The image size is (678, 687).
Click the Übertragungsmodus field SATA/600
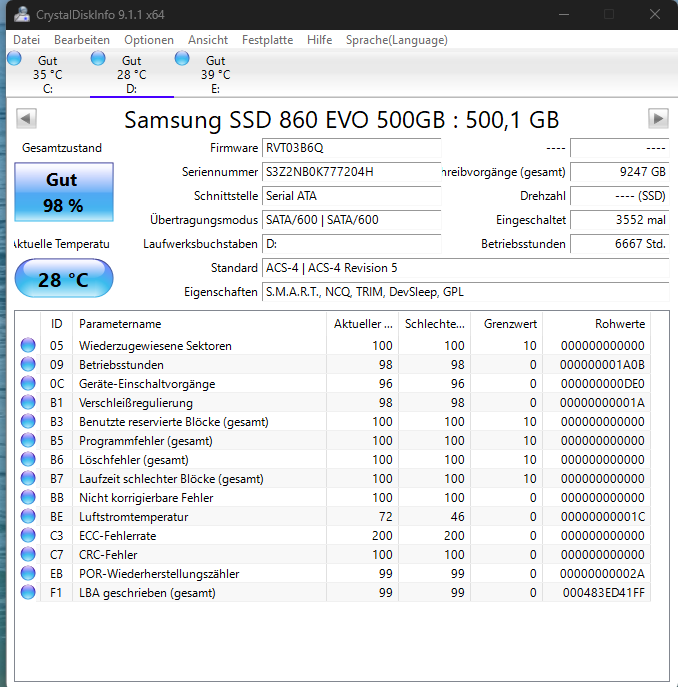351,220
